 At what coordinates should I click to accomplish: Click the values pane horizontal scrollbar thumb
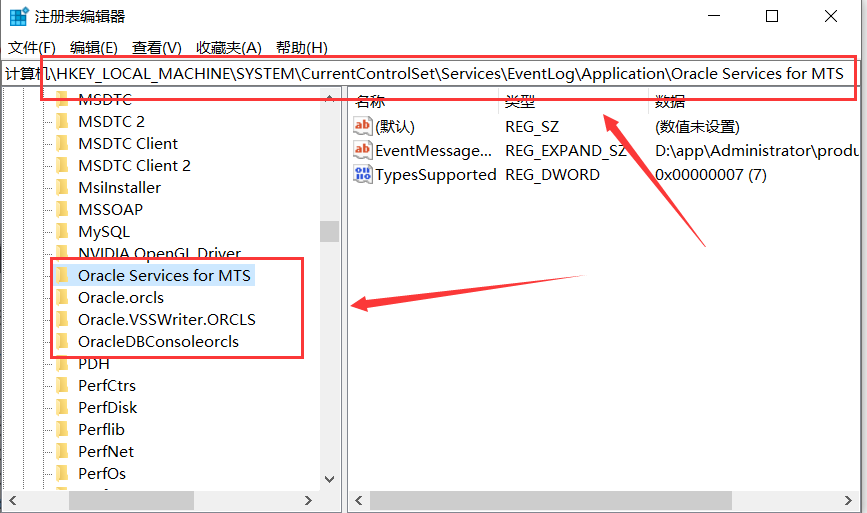[x=551, y=501]
